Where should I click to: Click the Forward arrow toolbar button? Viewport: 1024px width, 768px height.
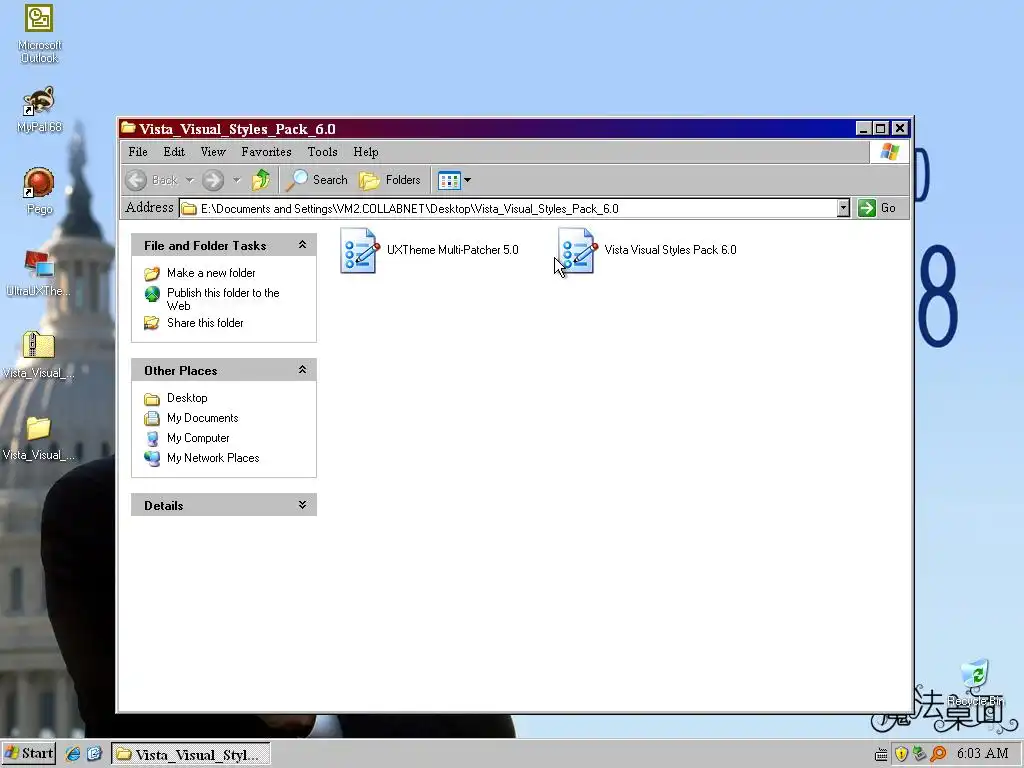click(213, 180)
